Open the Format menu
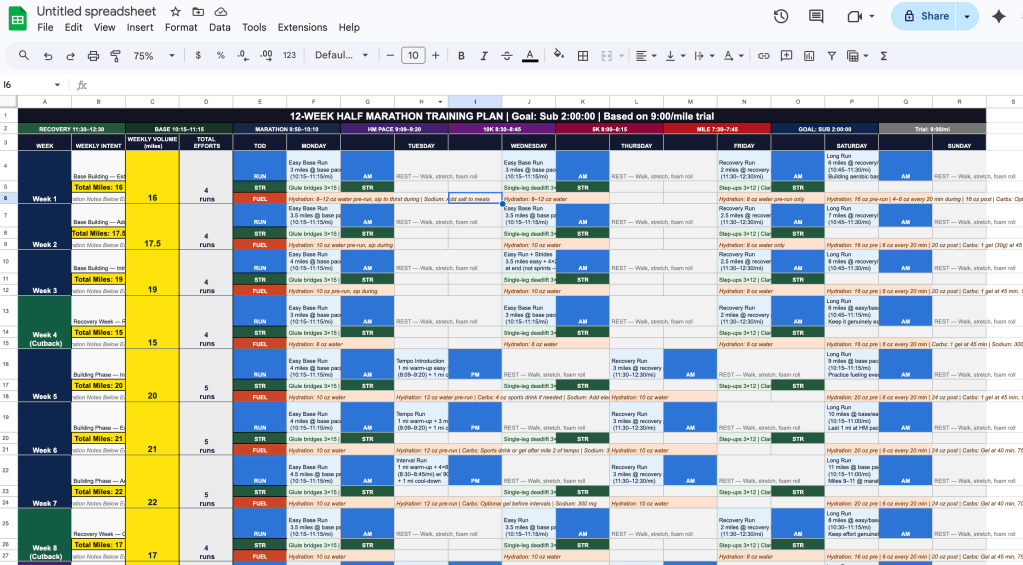1023x565 pixels. tap(181, 27)
